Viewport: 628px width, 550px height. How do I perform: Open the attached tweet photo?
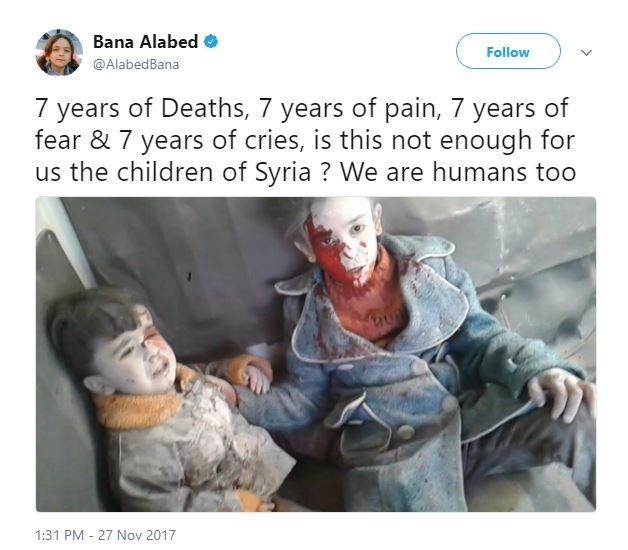tap(316, 354)
